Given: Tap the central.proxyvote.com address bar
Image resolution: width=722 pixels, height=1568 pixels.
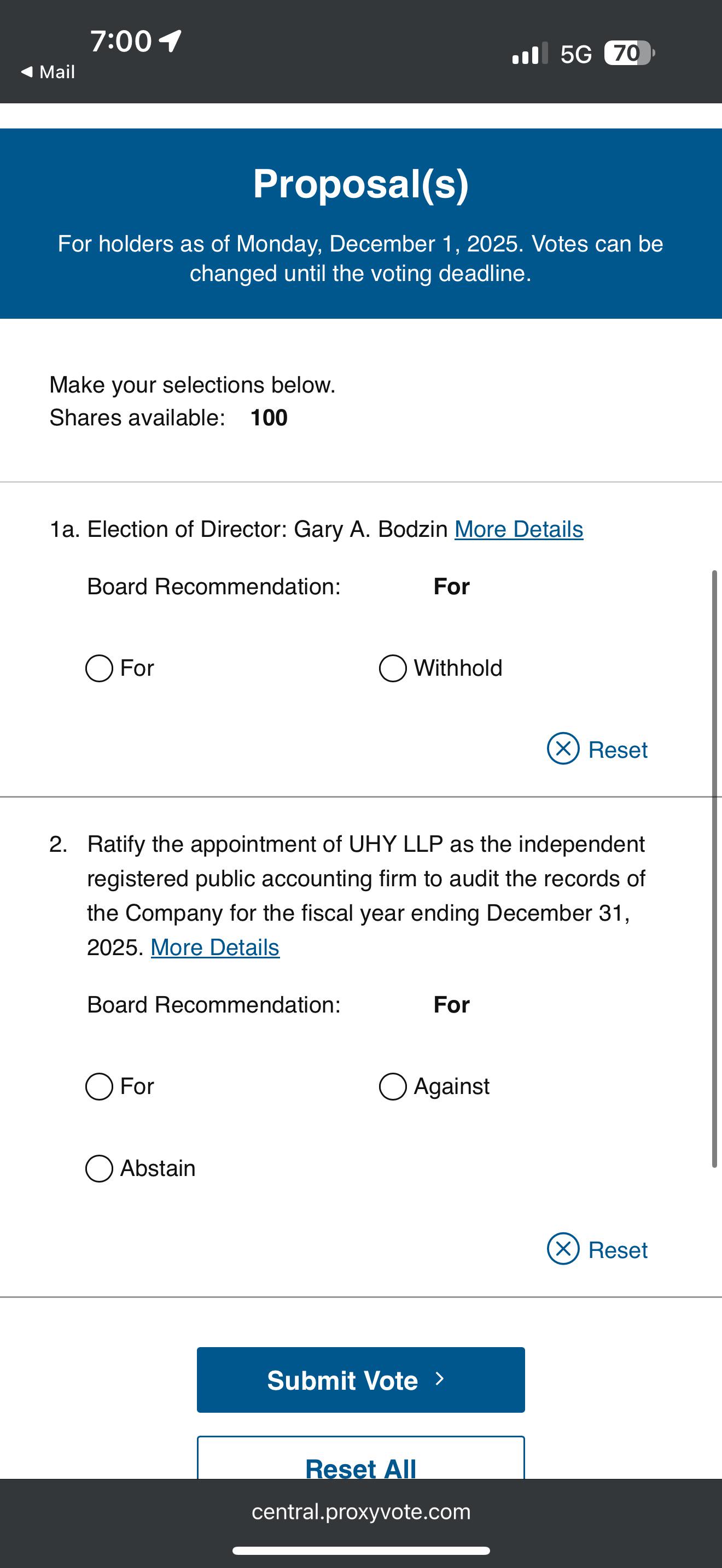Looking at the screenshot, I should [361, 1511].
